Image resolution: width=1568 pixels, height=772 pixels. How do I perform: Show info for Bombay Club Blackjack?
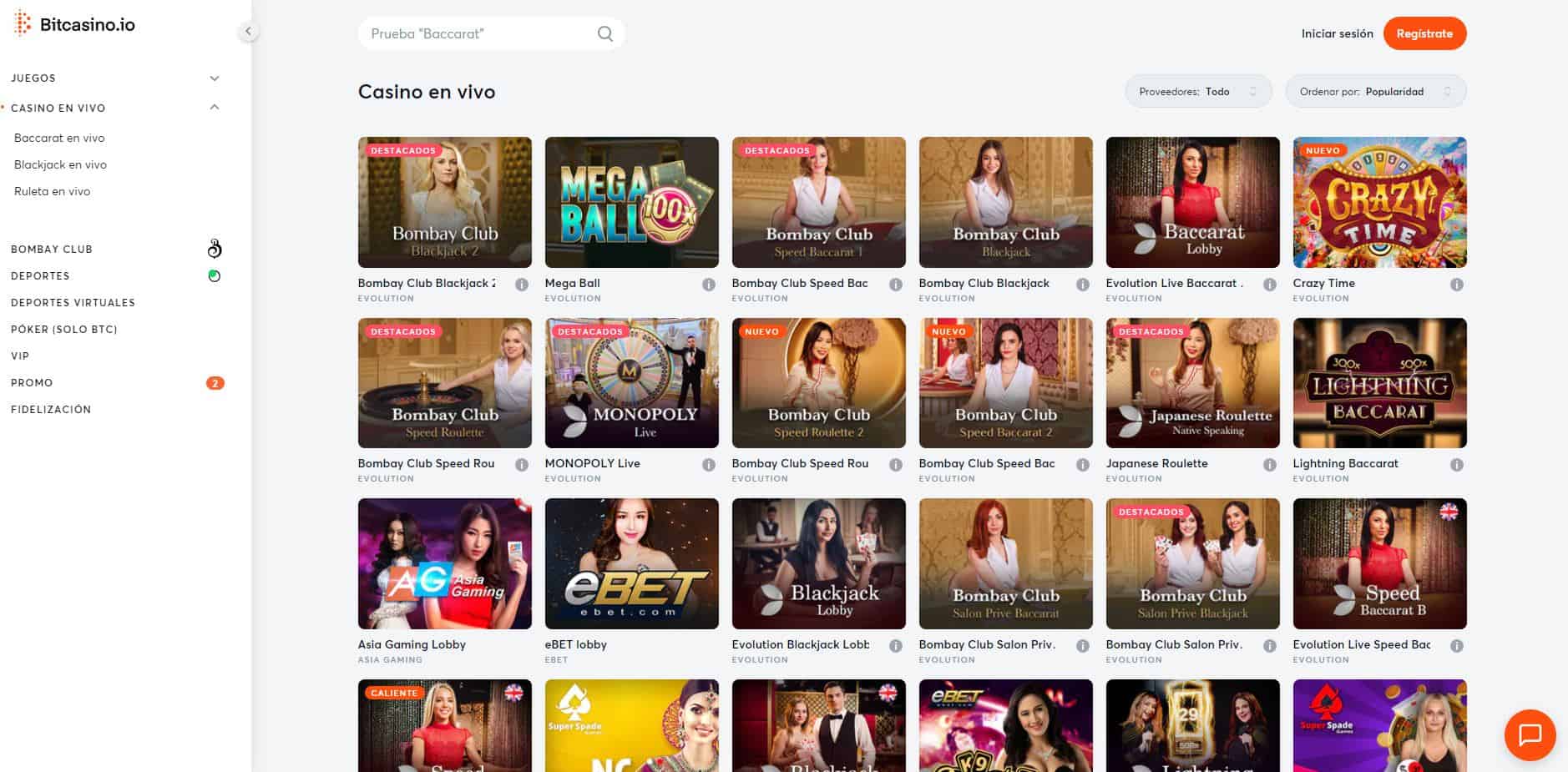pos(1083,285)
